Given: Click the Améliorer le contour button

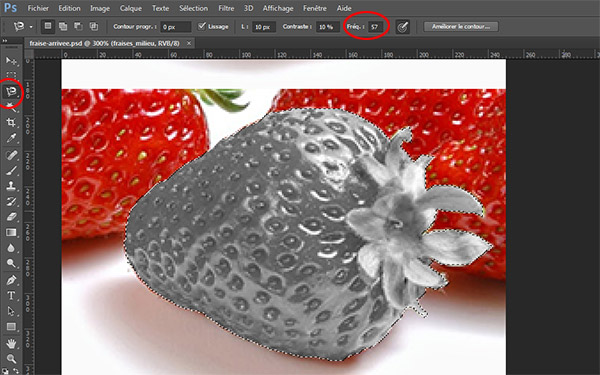Looking at the screenshot, I should point(461,26).
